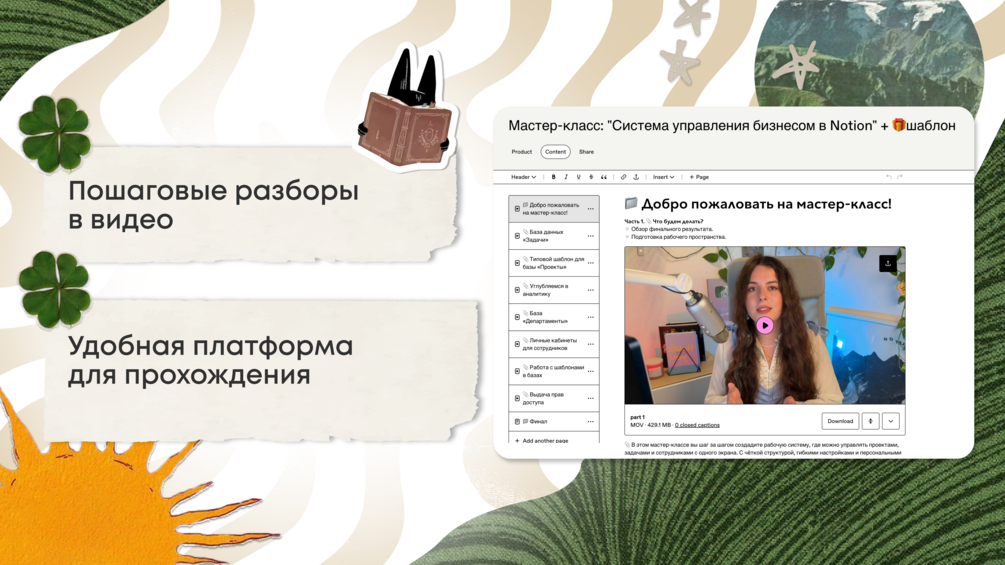1005x565 pixels.
Task: Apply italic formatting in the editor toolbar
Action: 566,177
